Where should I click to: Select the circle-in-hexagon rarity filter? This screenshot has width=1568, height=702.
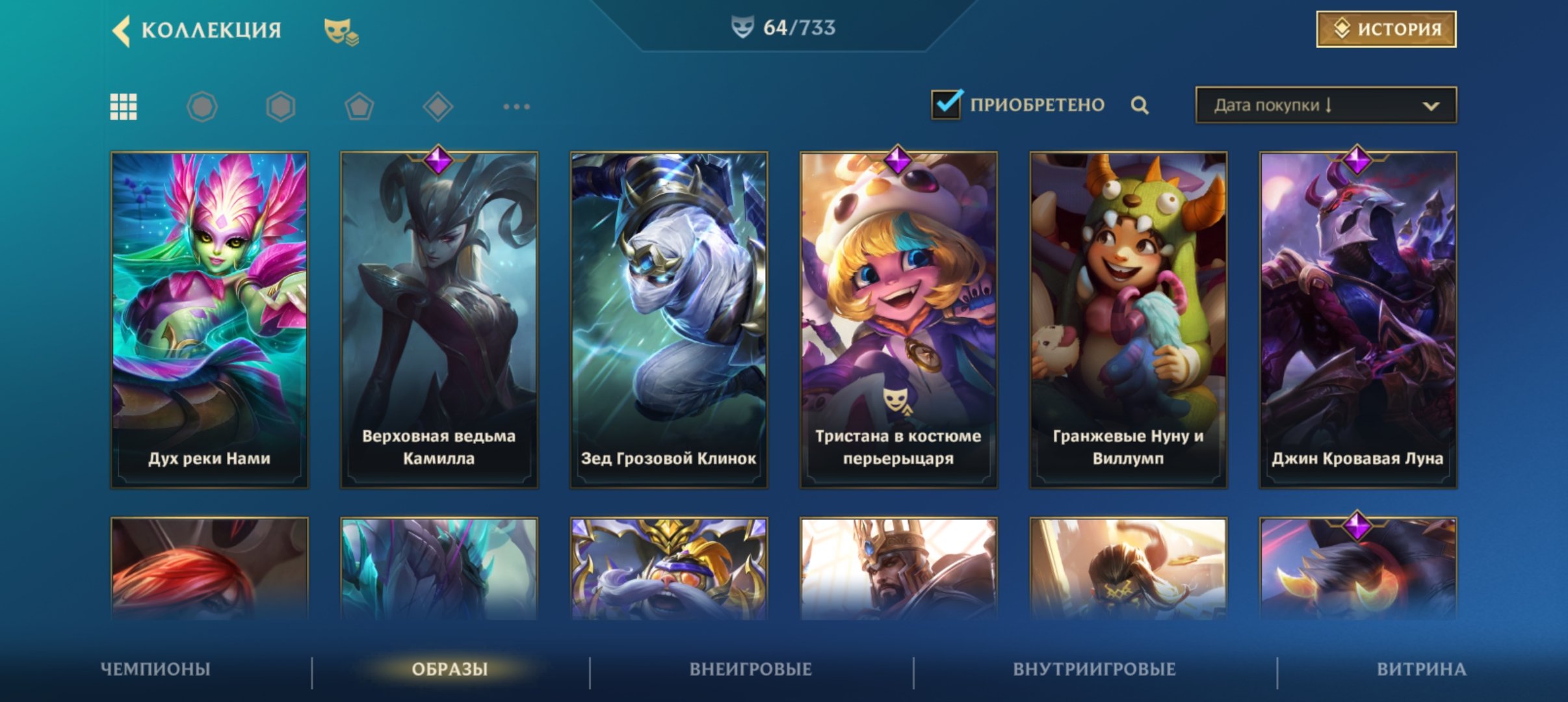point(202,107)
